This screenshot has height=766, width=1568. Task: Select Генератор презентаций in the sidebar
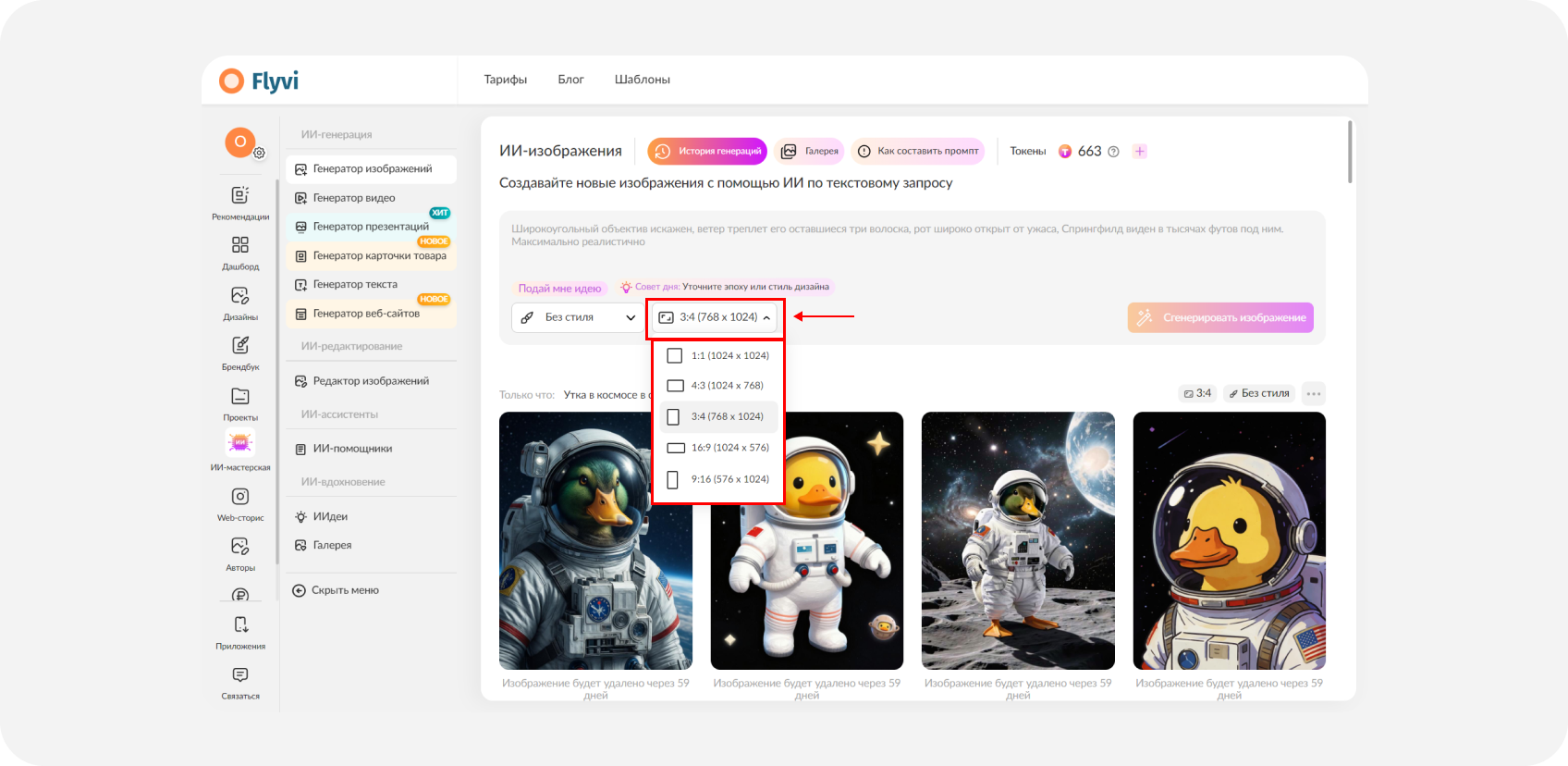tap(372, 227)
